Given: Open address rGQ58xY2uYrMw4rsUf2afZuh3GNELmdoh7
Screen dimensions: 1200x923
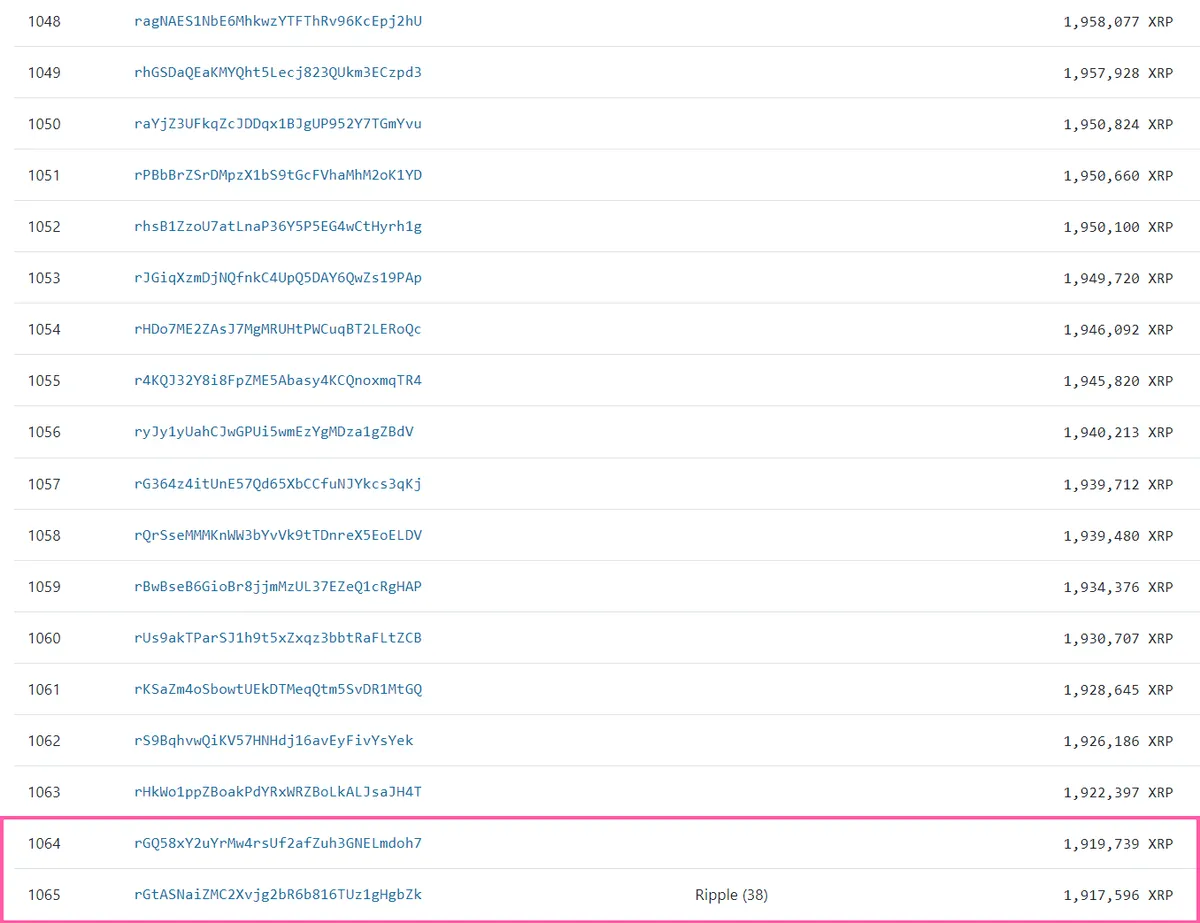Looking at the screenshot, I should tap(278, 843).
